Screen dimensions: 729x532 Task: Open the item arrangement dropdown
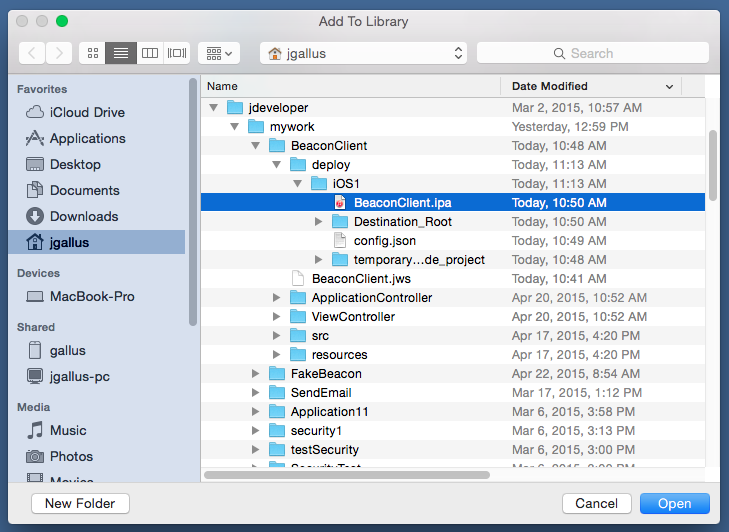pyautogui.click(x=219, y=53)
